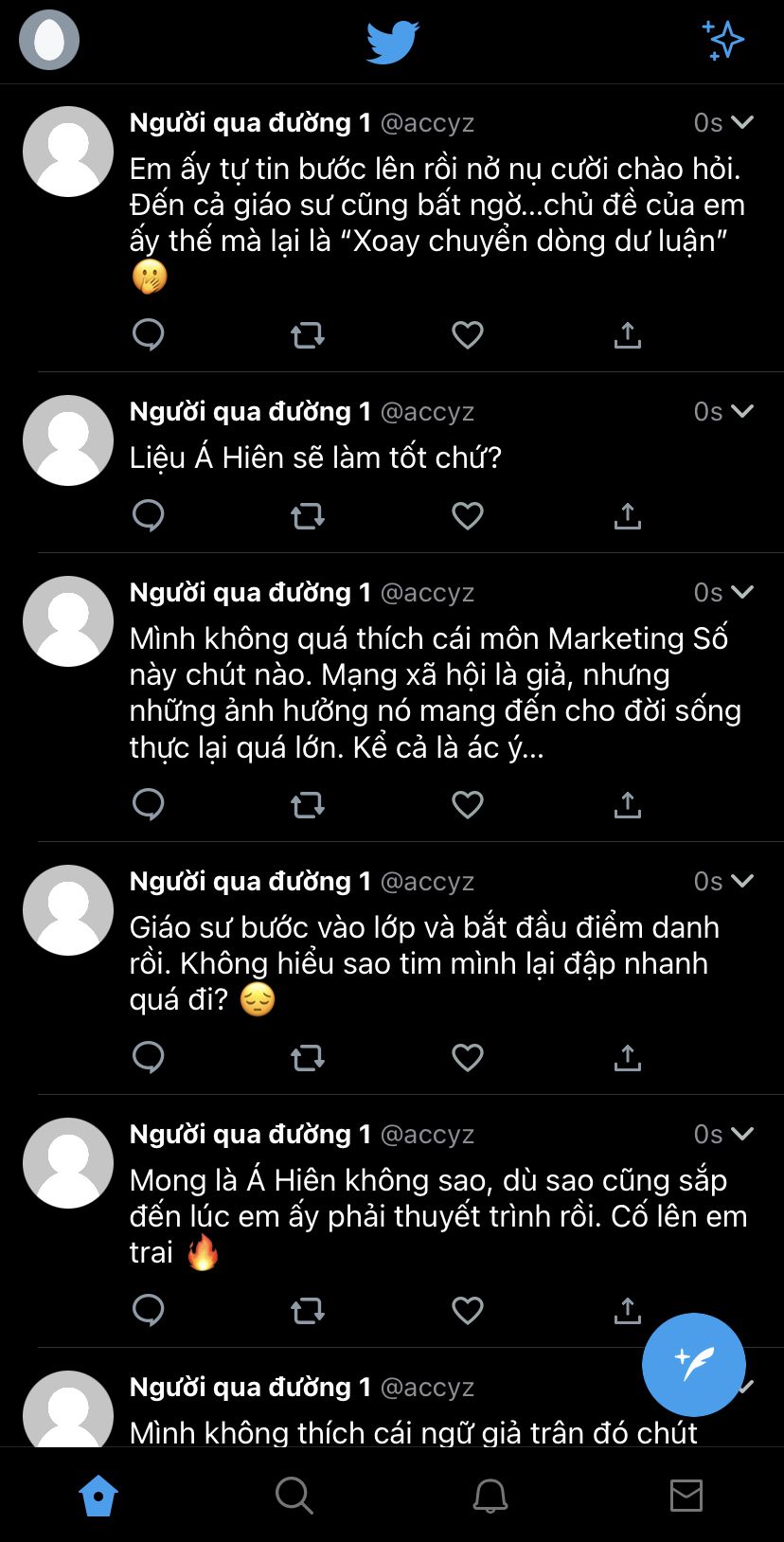Open "Người qua đường 1" name on Marketing tweet
Screen dimensions: 784x1542
(x=250, y=593)
